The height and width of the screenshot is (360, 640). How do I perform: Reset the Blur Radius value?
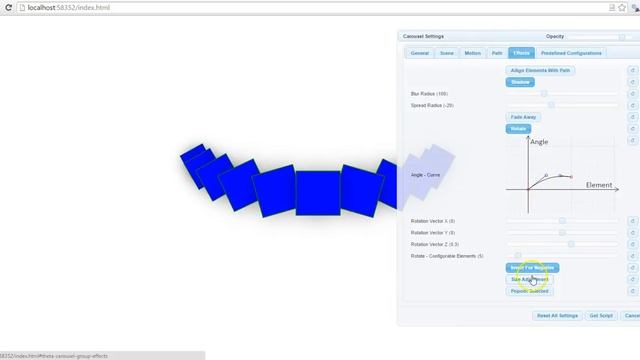tap(633, 94)
